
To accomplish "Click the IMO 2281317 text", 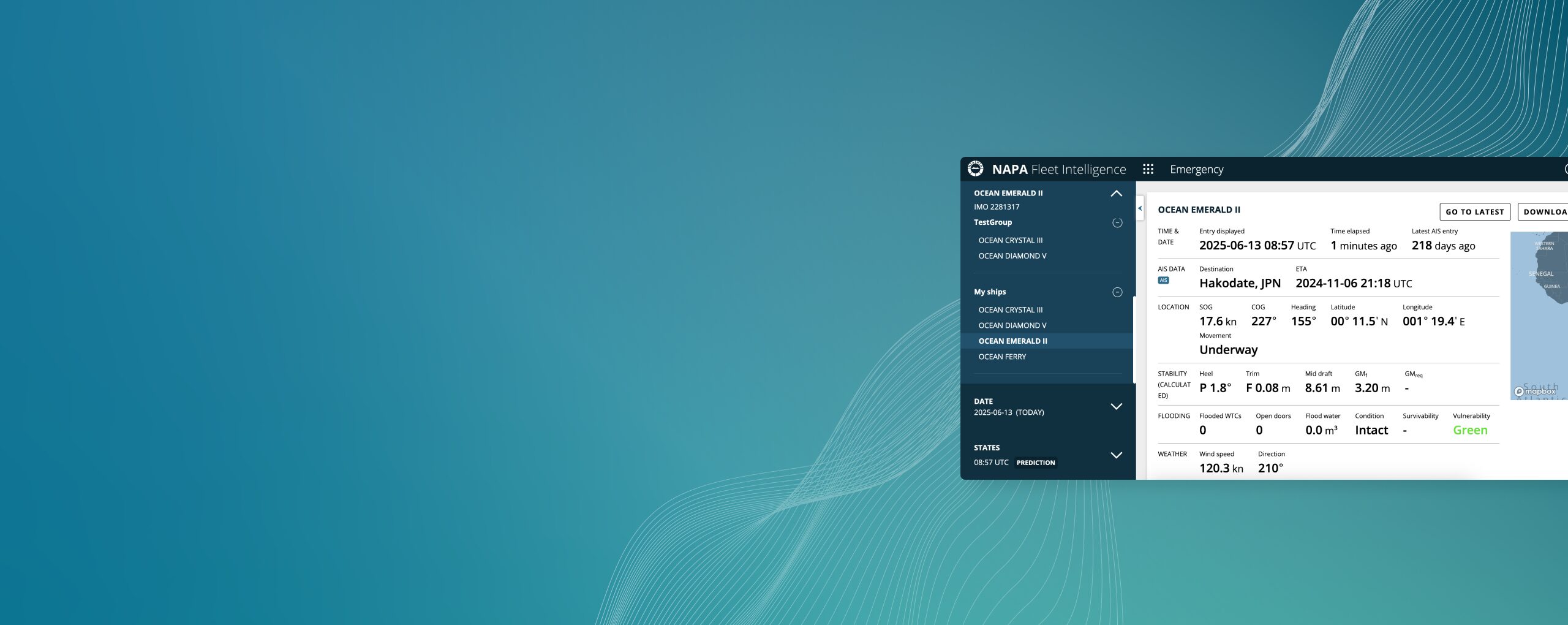I will click(997, 207).
